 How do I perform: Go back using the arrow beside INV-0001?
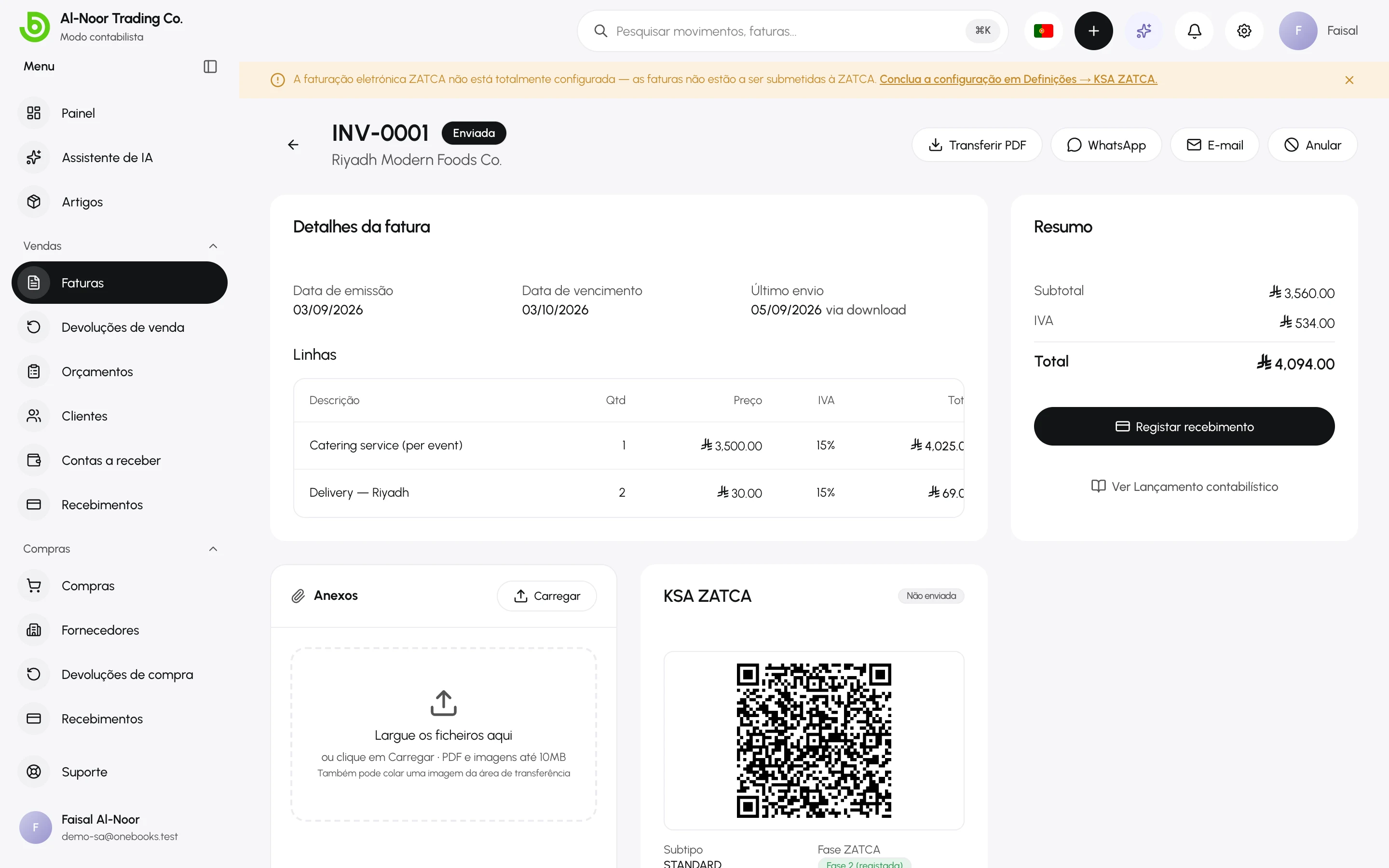coord(293,145)
